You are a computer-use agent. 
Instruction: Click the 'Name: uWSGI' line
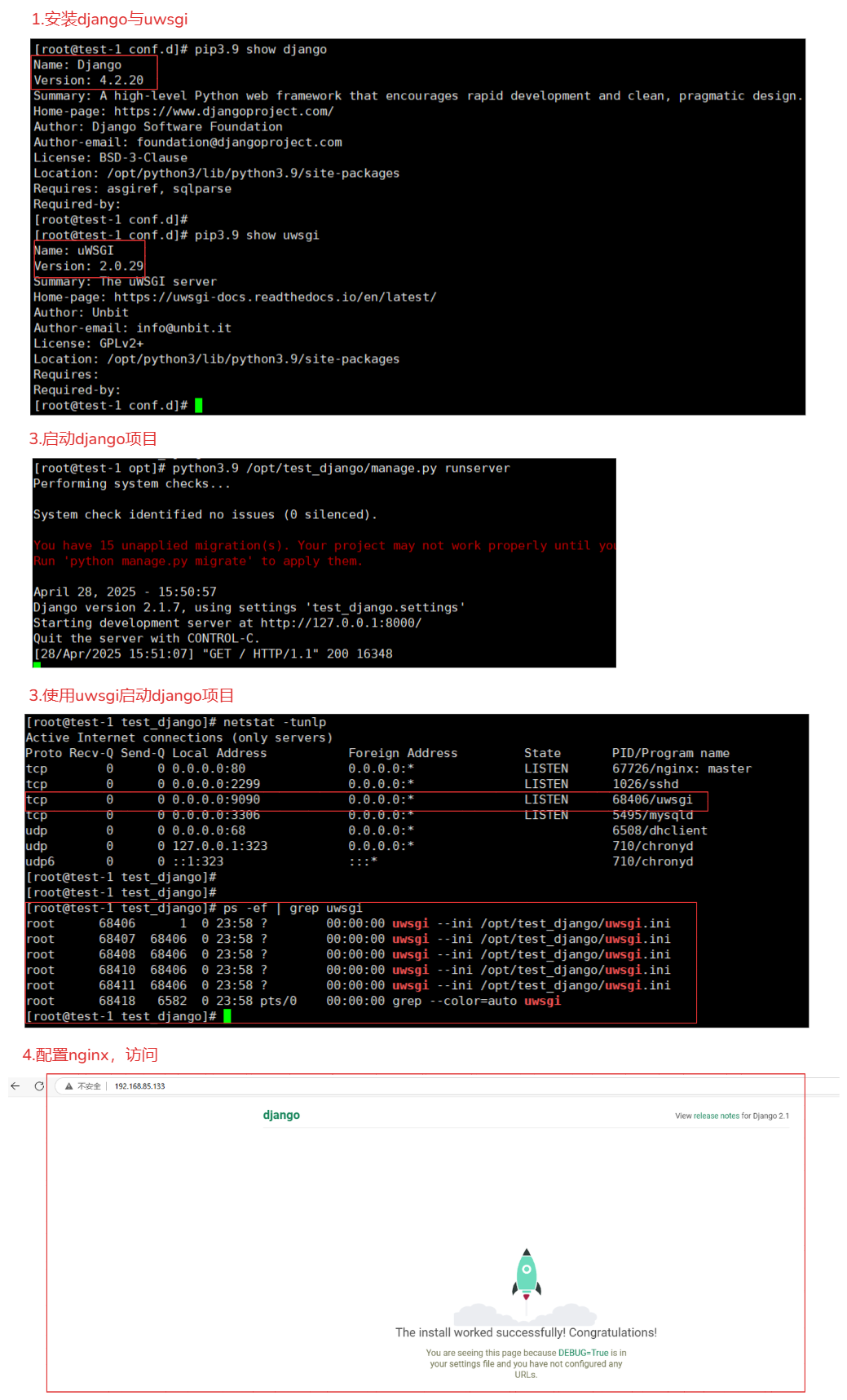tap(73, 250)
